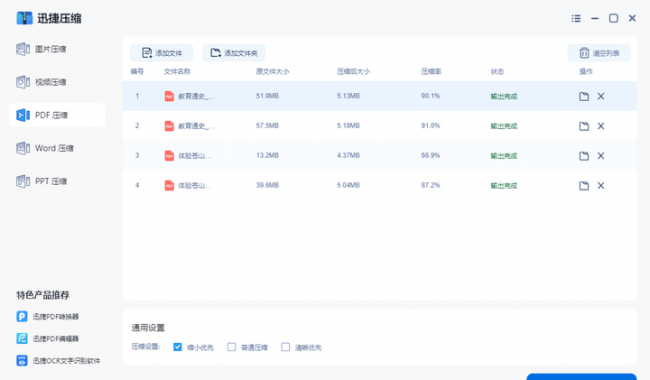650x380 pixels.
Task: Click the 5.18MB compressed size cell
Action: click(348, 126)
